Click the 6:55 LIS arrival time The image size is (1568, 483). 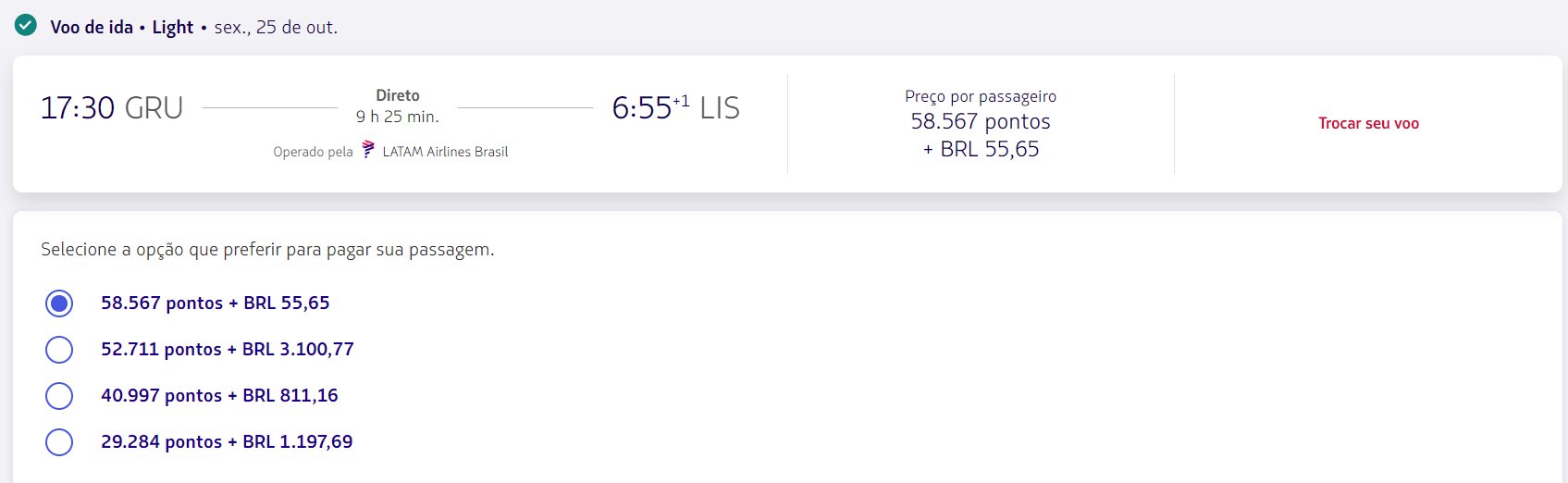point(676,107)
